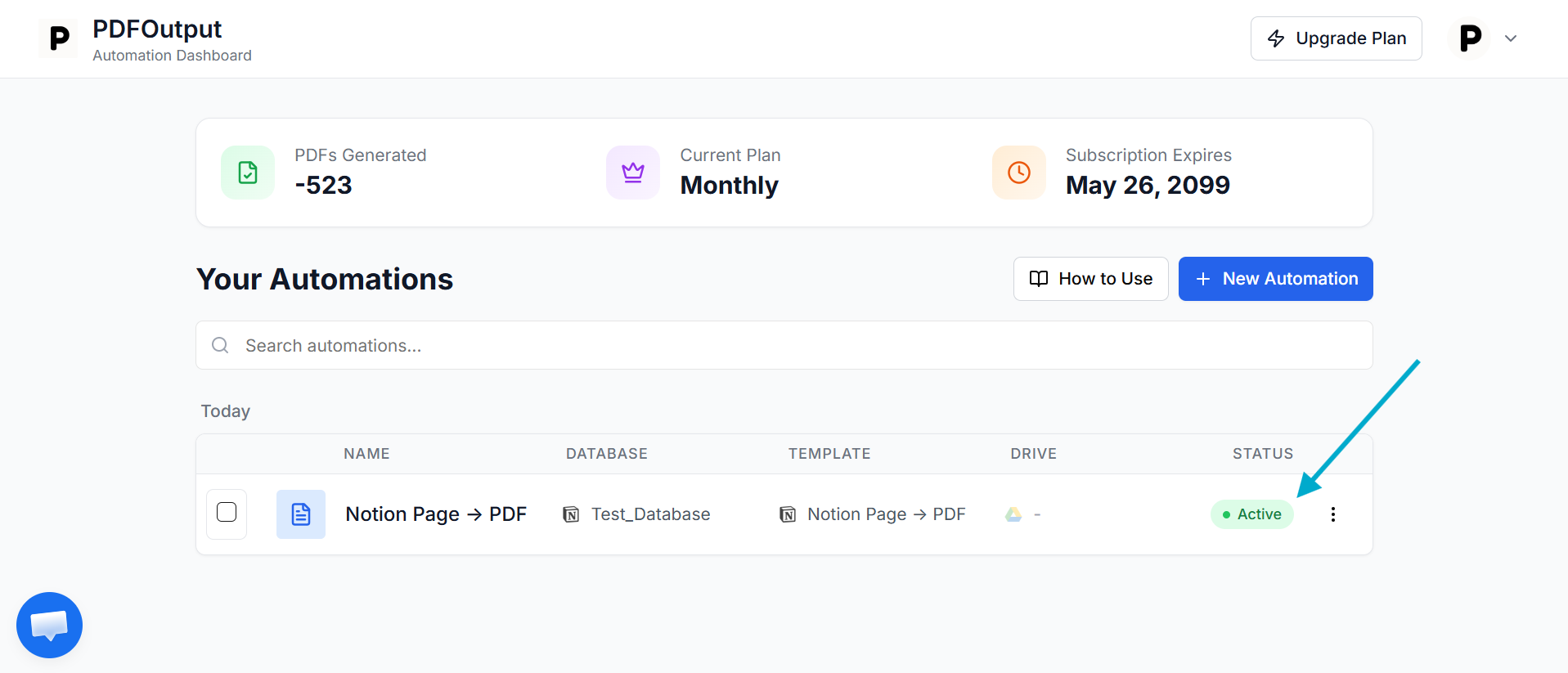
Task: Click the green PDFs Generated document icon
Action: click(x=248, y=173)
